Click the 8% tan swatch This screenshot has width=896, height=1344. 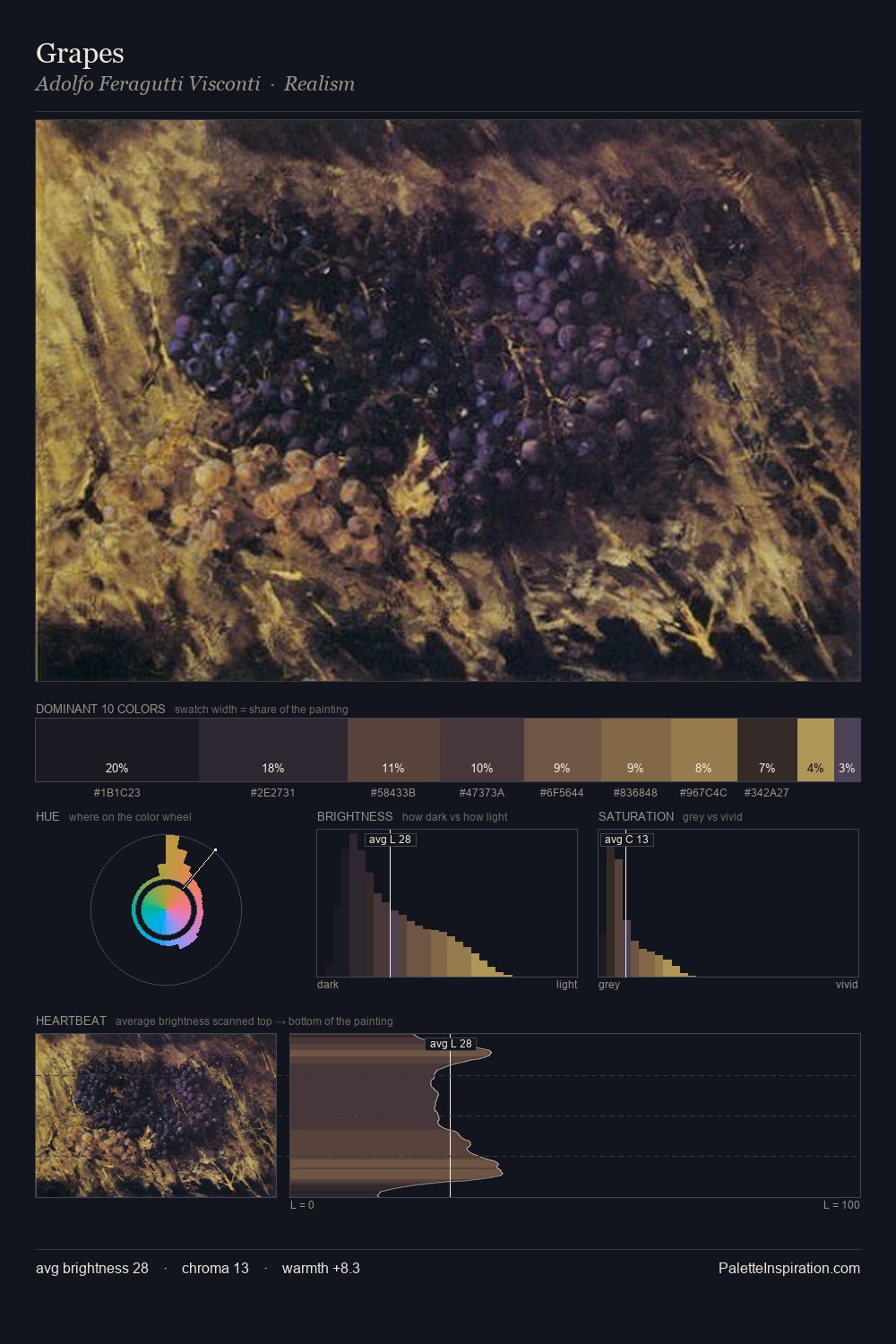coord(703,750)
